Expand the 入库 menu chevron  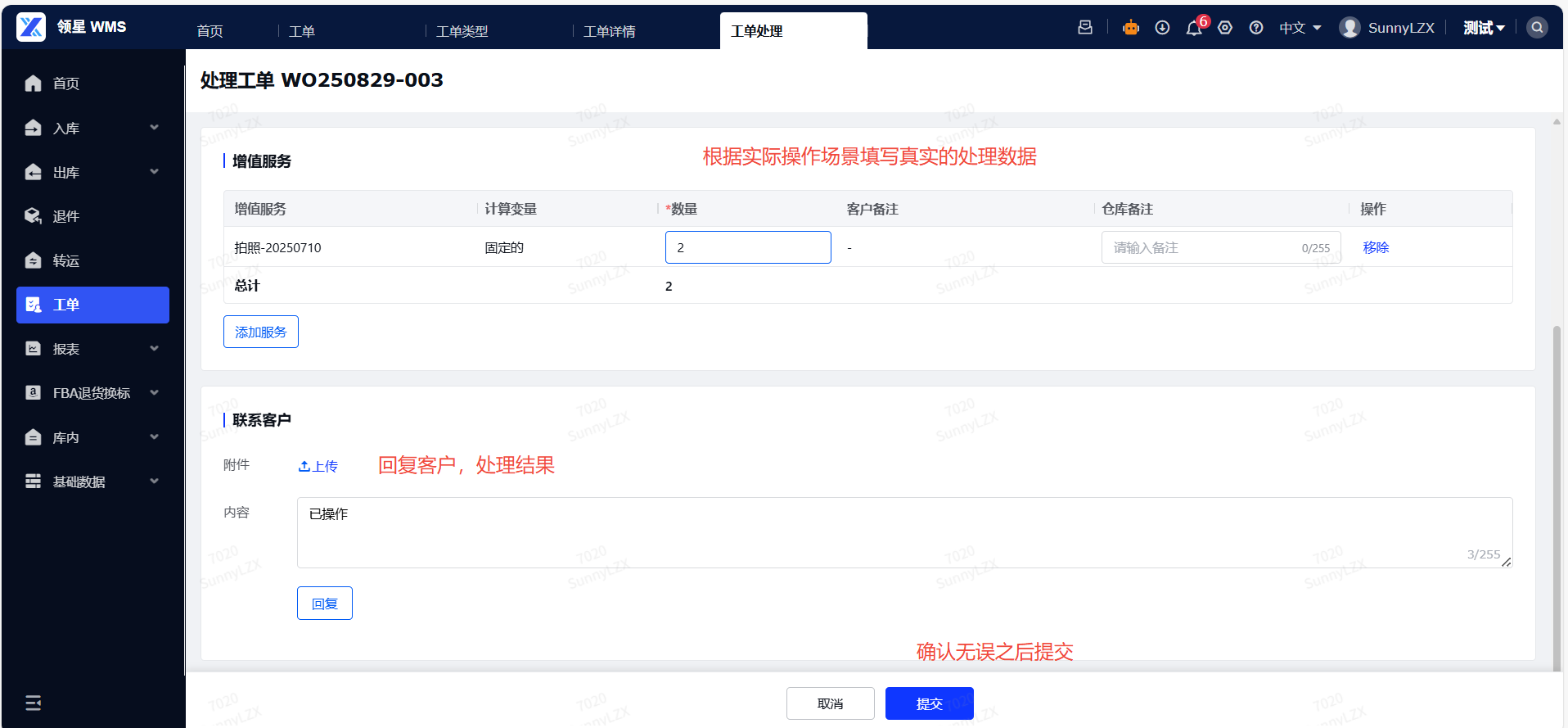(154, 128)
